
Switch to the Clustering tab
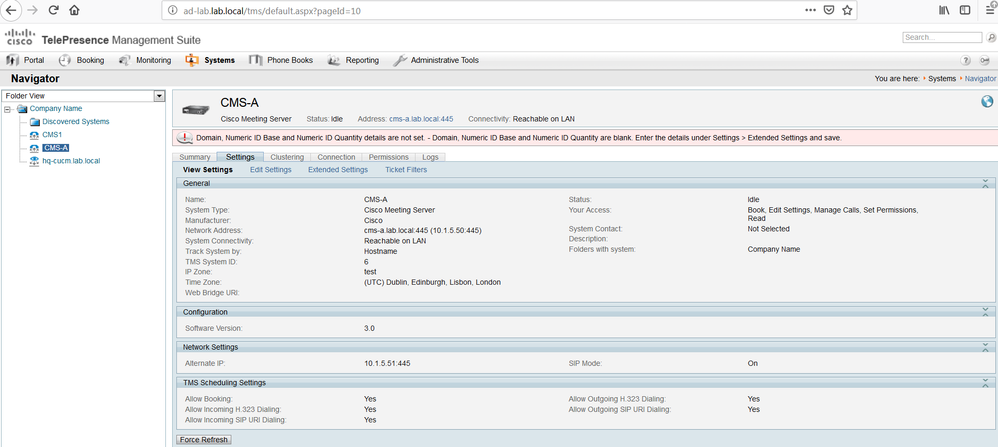click(287, 157)
